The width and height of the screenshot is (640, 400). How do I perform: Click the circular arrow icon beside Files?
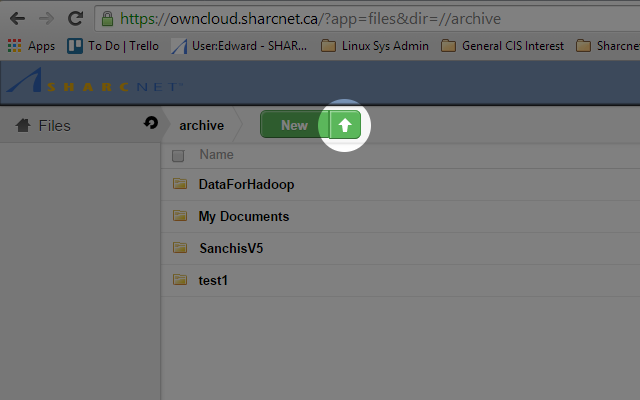pos(151,123)
